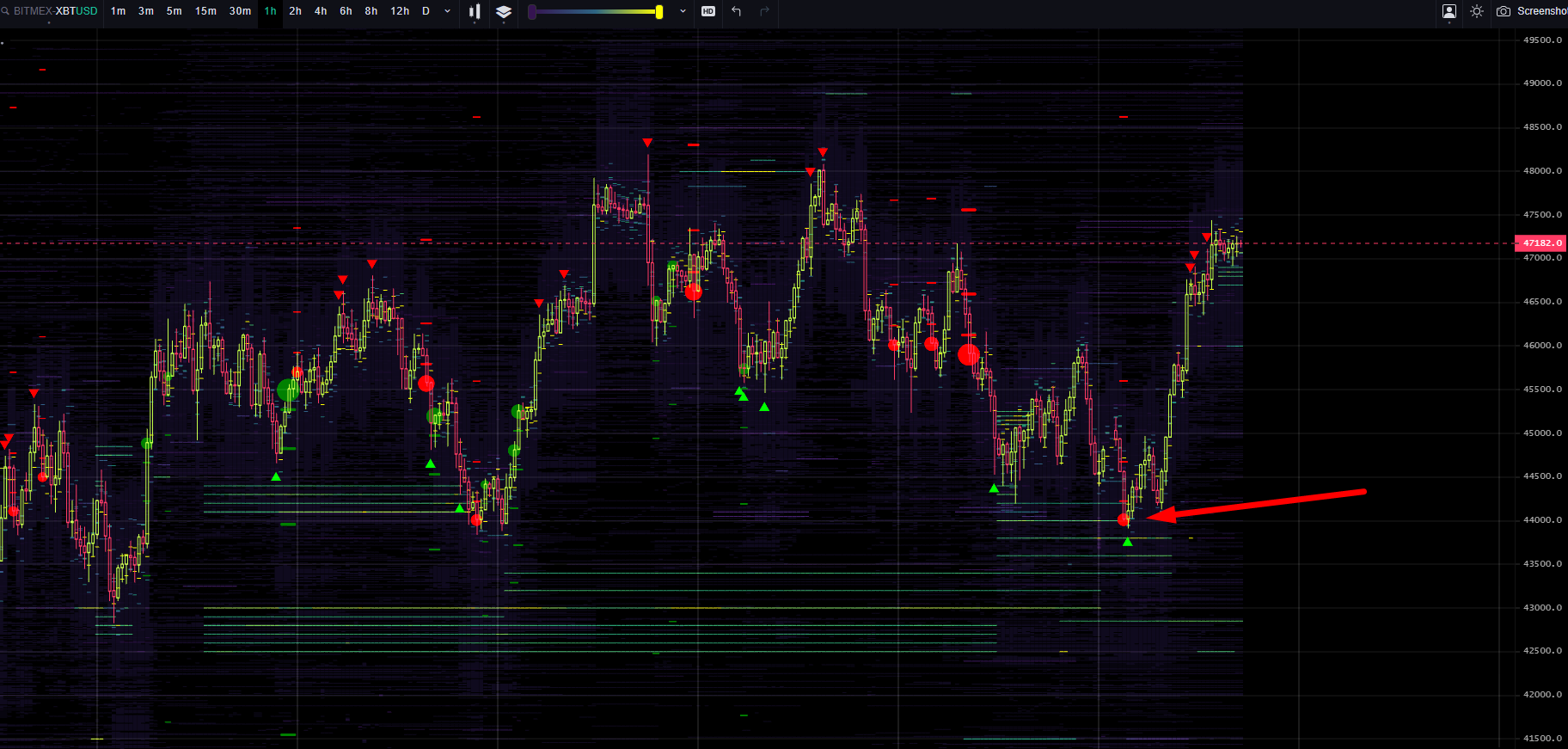This screenshot has width=1568, height=749.
Task: Select the 4h timeframe tab
Action: coord(321,11)
